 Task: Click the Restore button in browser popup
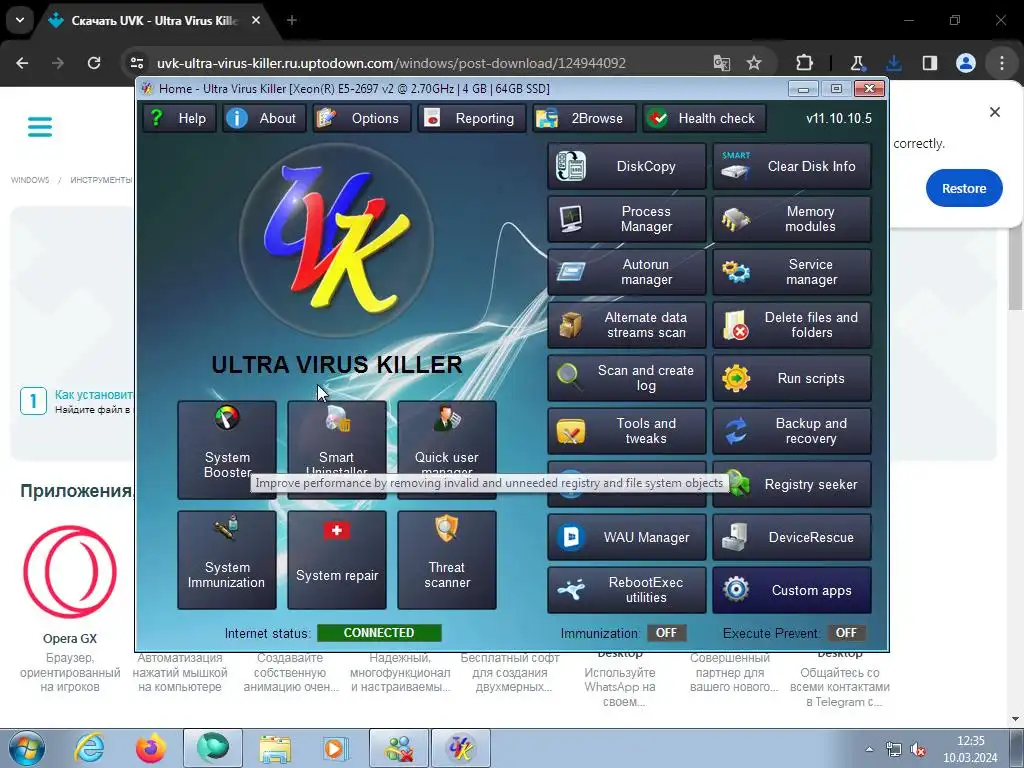964,188
